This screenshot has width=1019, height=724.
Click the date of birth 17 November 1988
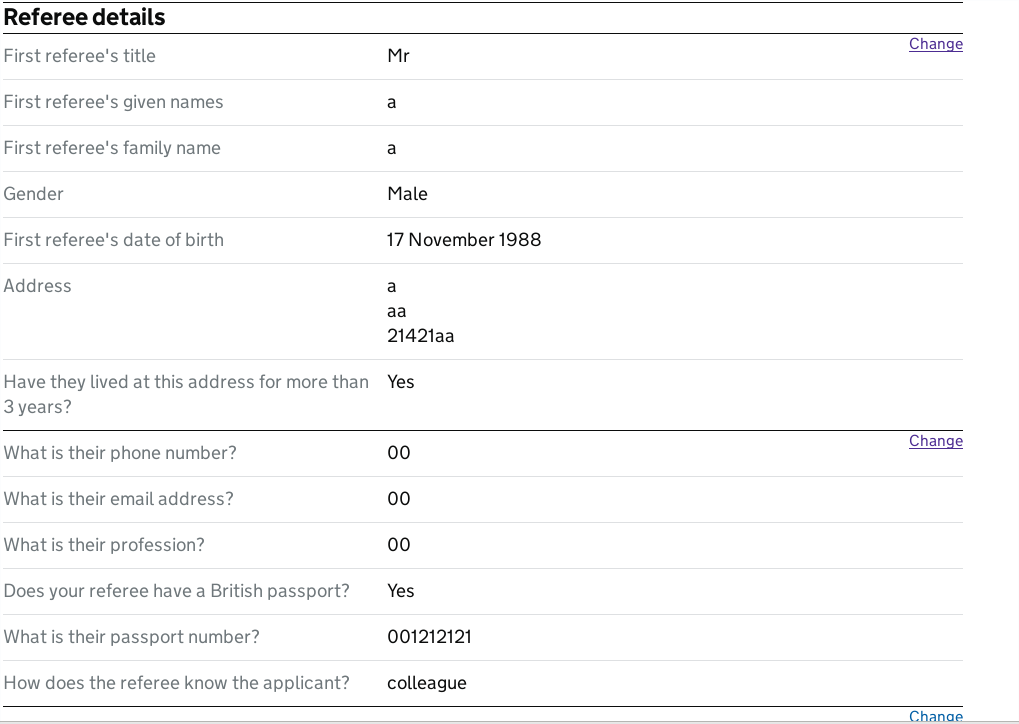pos(464,240)
